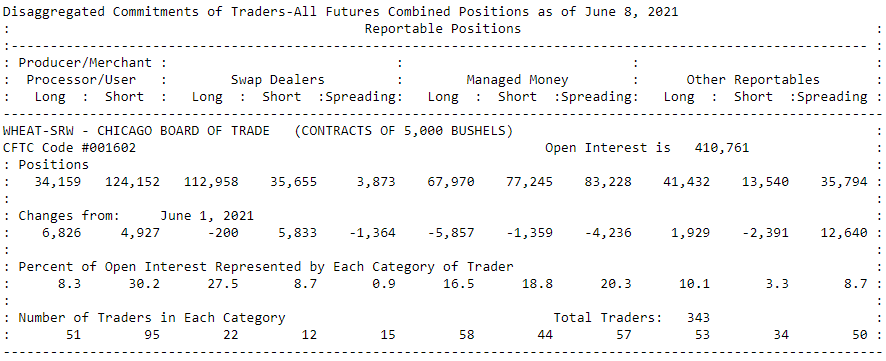886x361 pixels.
Task: Click the Other Reportables column header
Action: (x=753, y=80)
